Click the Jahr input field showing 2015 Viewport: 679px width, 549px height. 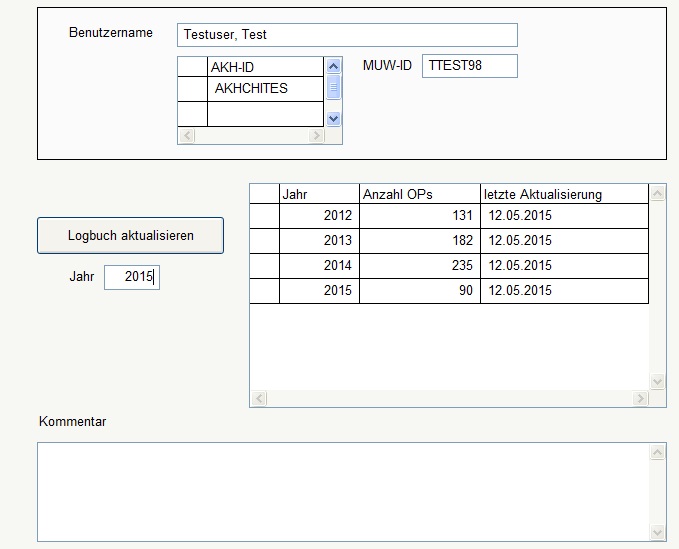tap(131, 278)
